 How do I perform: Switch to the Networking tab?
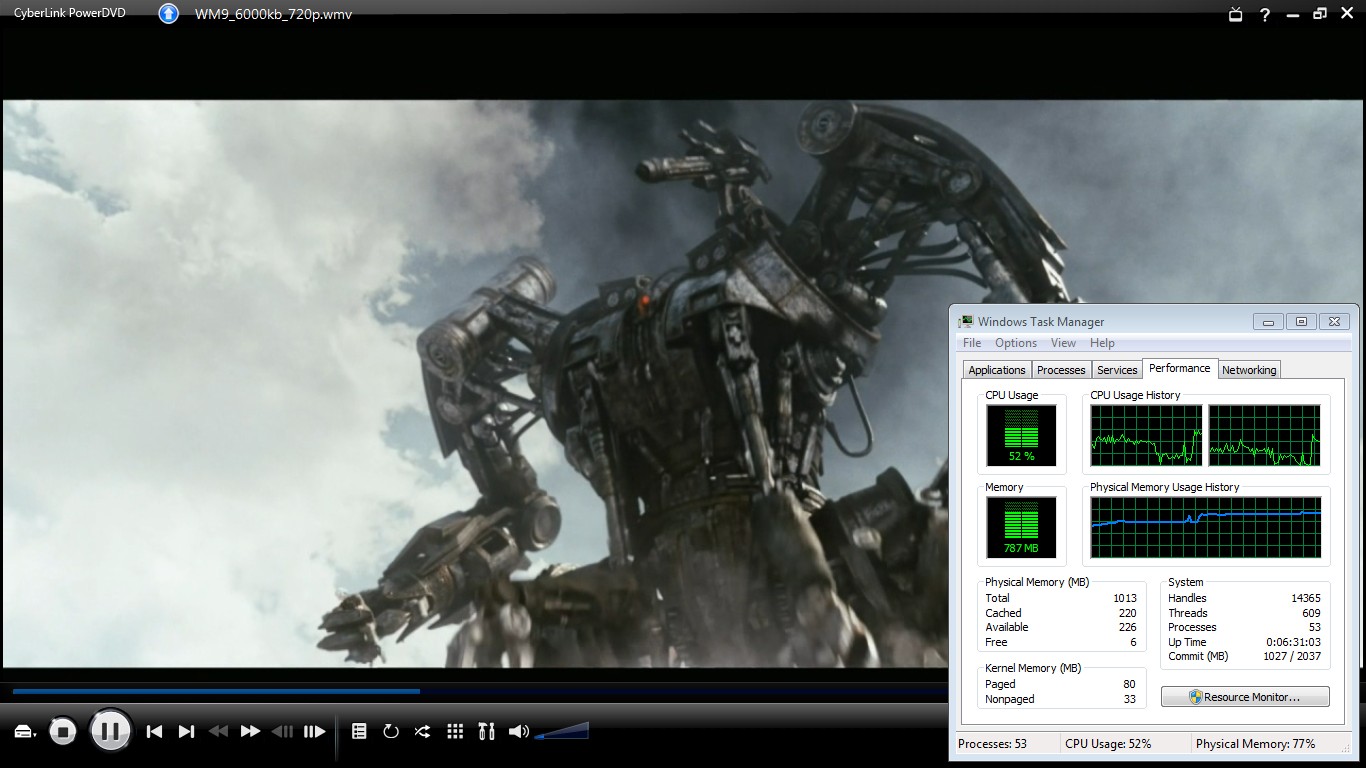1249,370
